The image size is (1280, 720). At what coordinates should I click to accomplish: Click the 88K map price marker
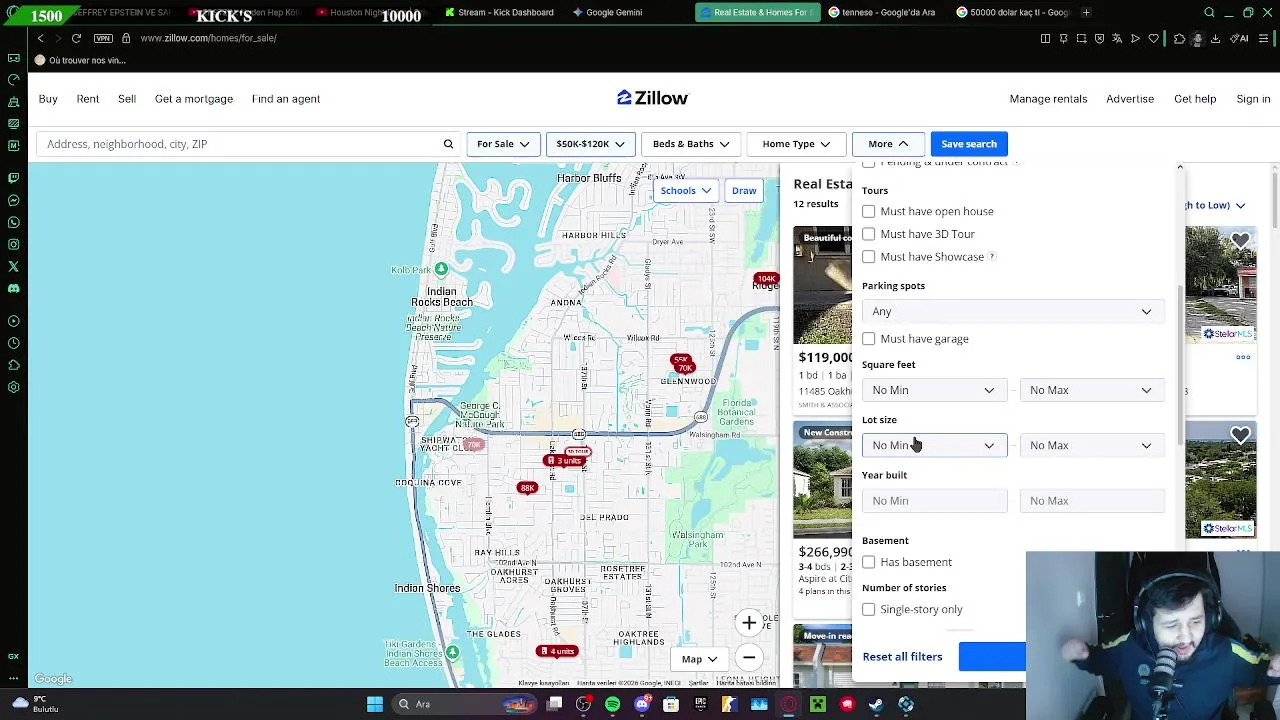527,488
